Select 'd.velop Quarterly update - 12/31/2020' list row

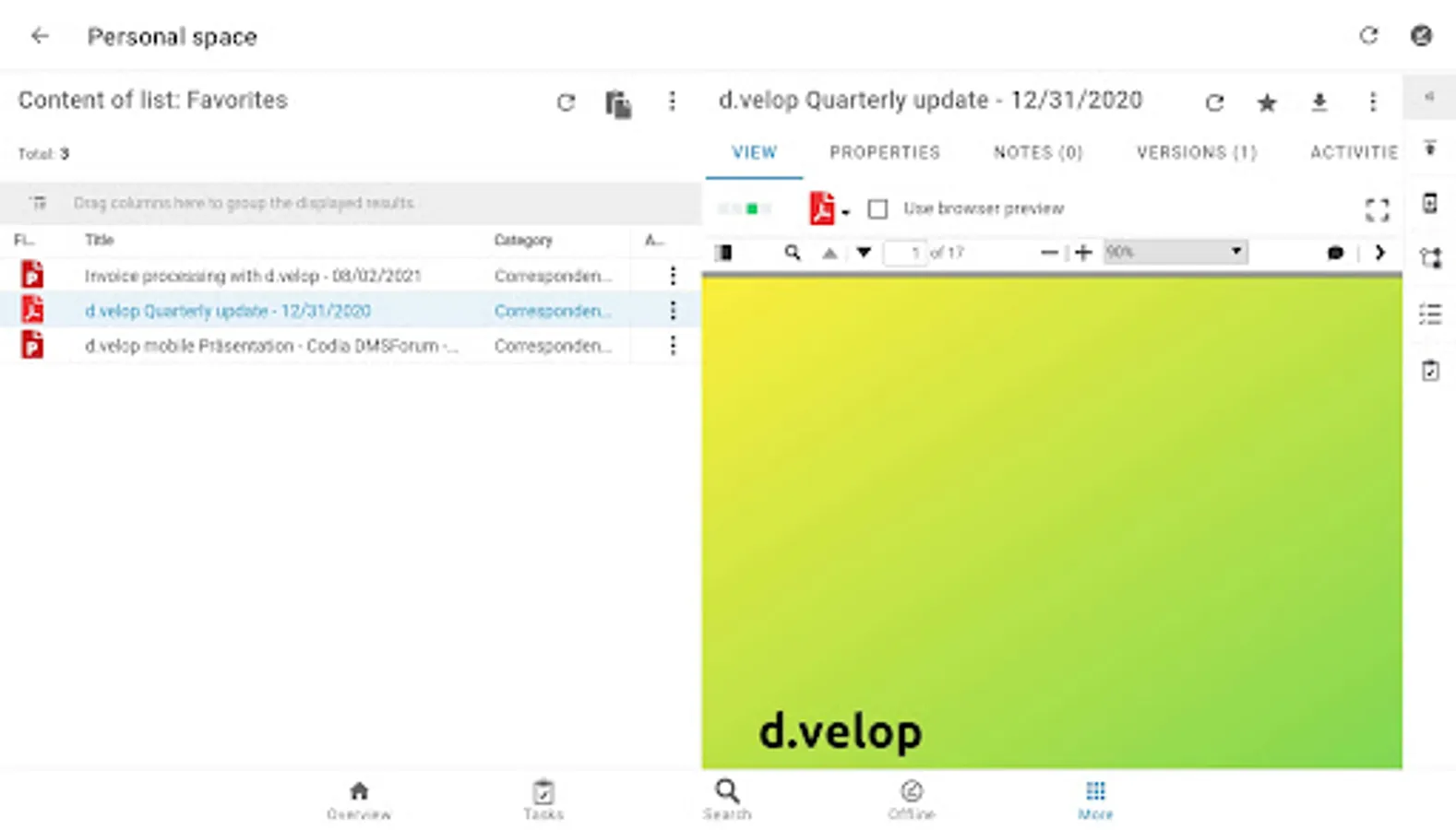tap(351, 311)
